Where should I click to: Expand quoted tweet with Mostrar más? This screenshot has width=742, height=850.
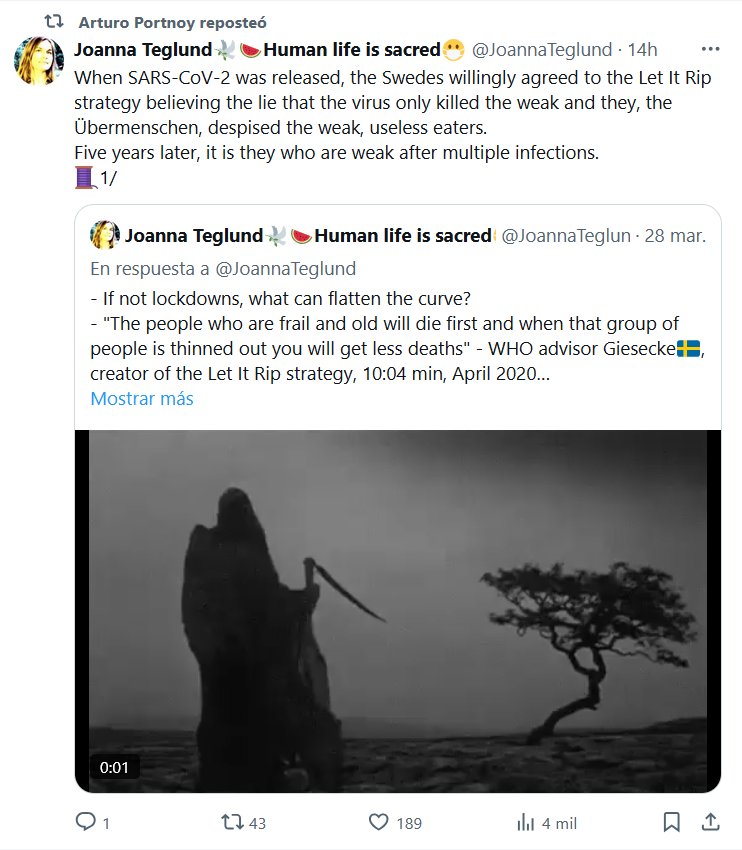(142, 398)
